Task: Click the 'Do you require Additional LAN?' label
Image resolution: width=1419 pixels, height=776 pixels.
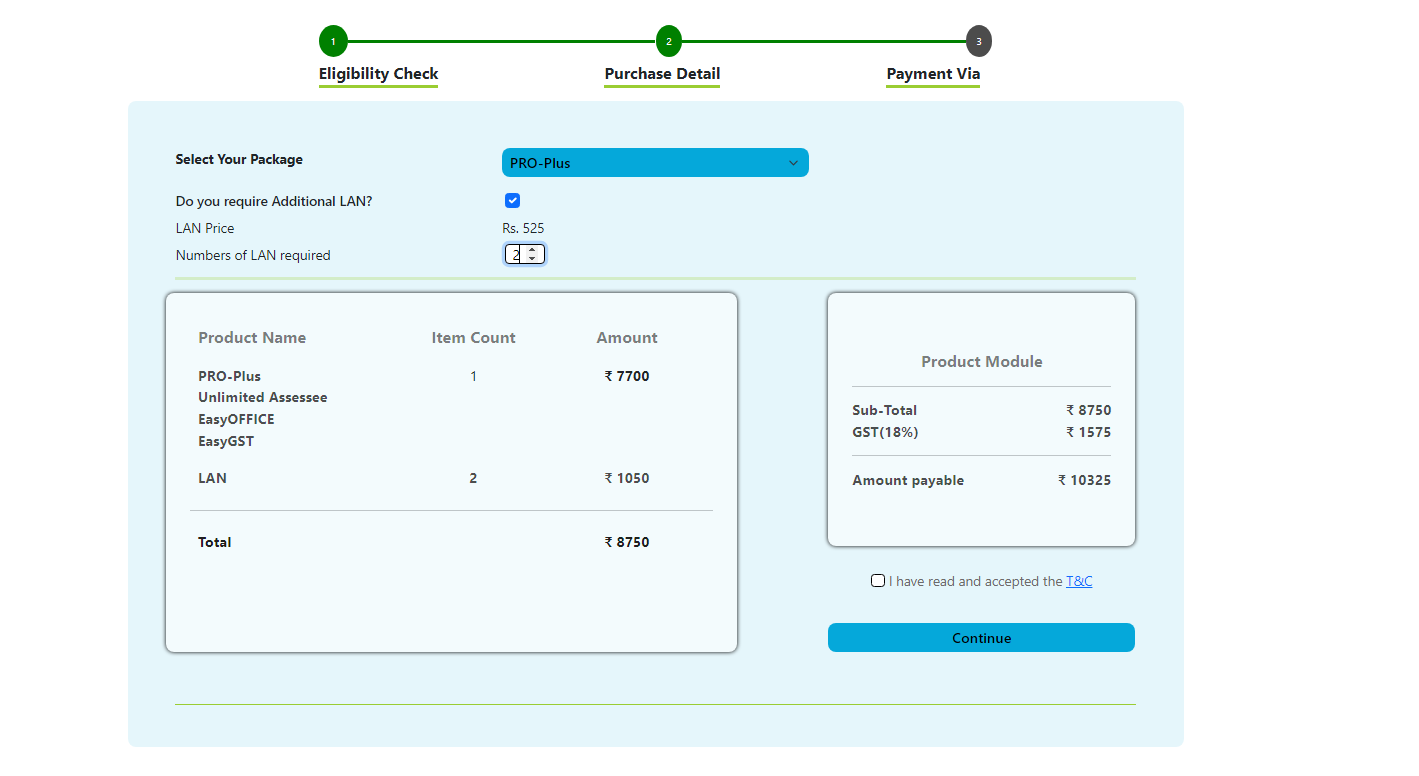Action: pos(274,201)
